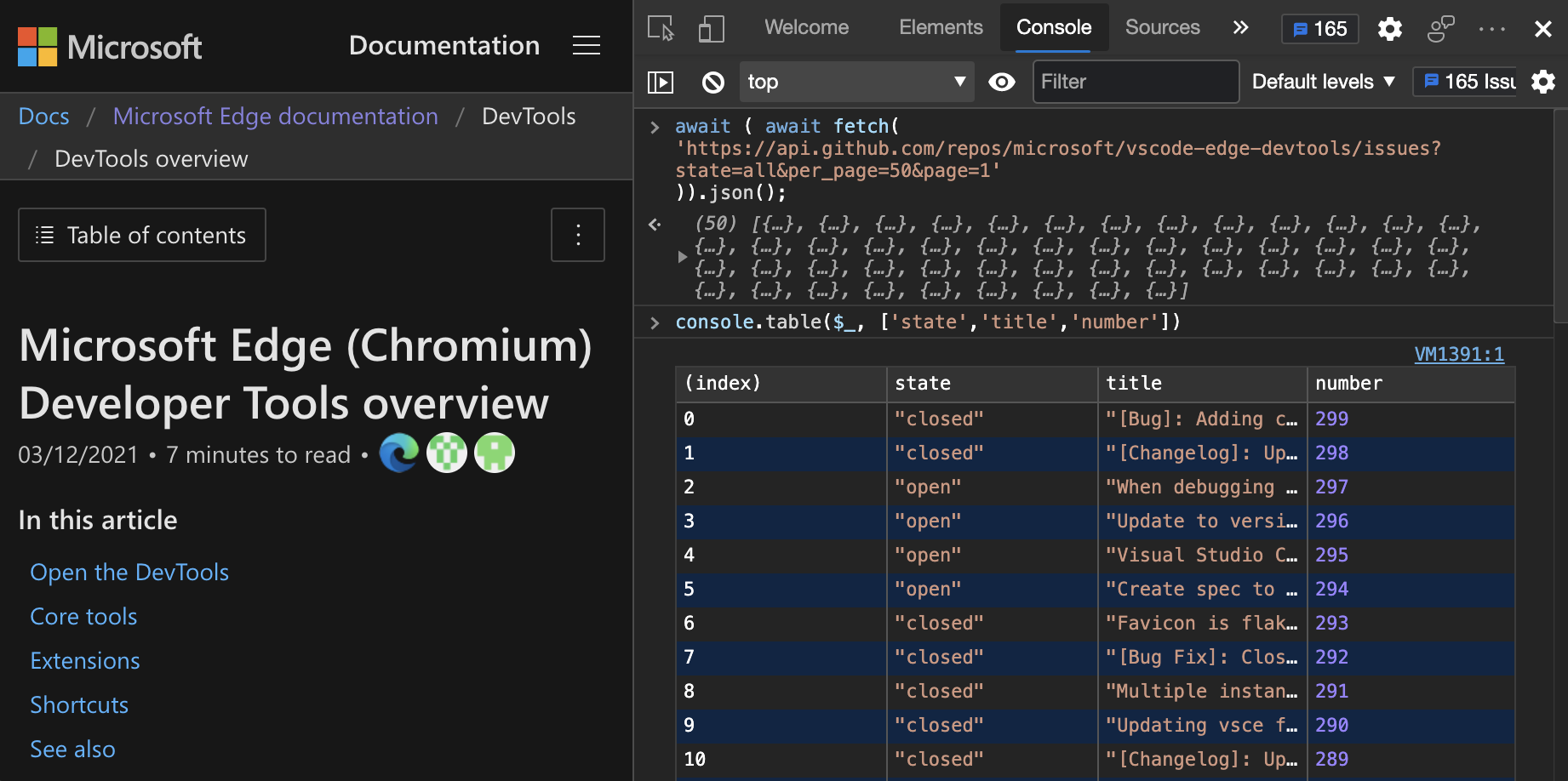The image size is (1568, 781).
Task: Select "Favicon is flak…" title cell
Action: [x=1202, y=624]
